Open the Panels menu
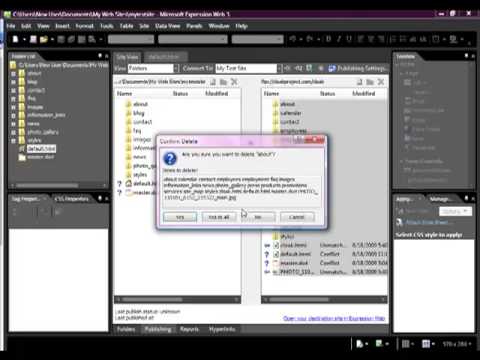Viewport: 480px width, 360px height. pos(194,26)
